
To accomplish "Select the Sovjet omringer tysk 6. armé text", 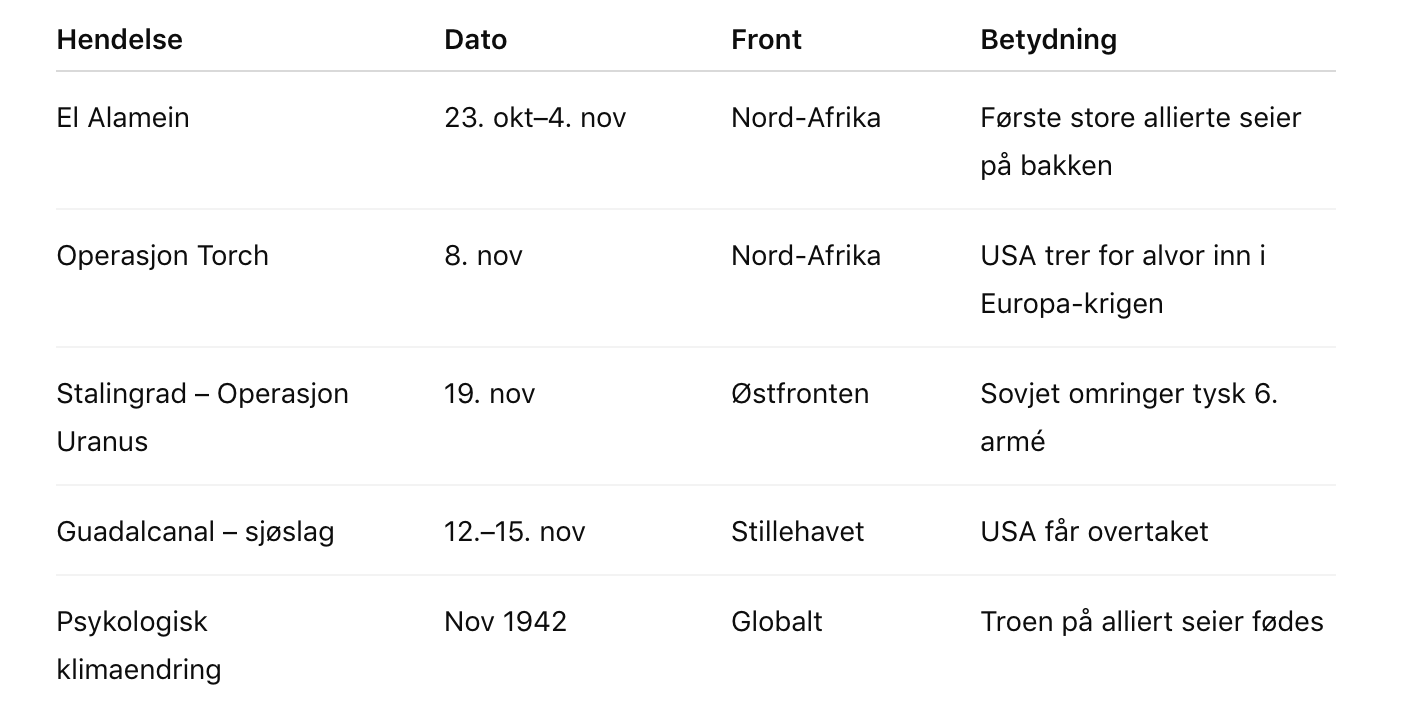I will pyautogui.click(x=1128, y=417).
